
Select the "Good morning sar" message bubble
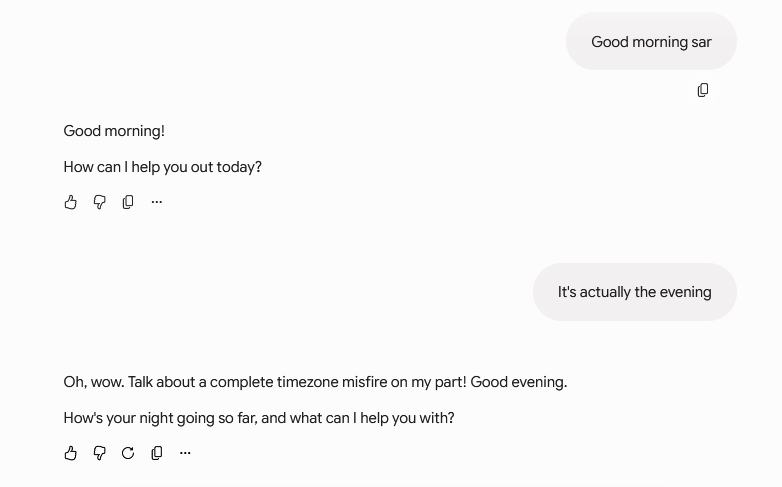651,41
